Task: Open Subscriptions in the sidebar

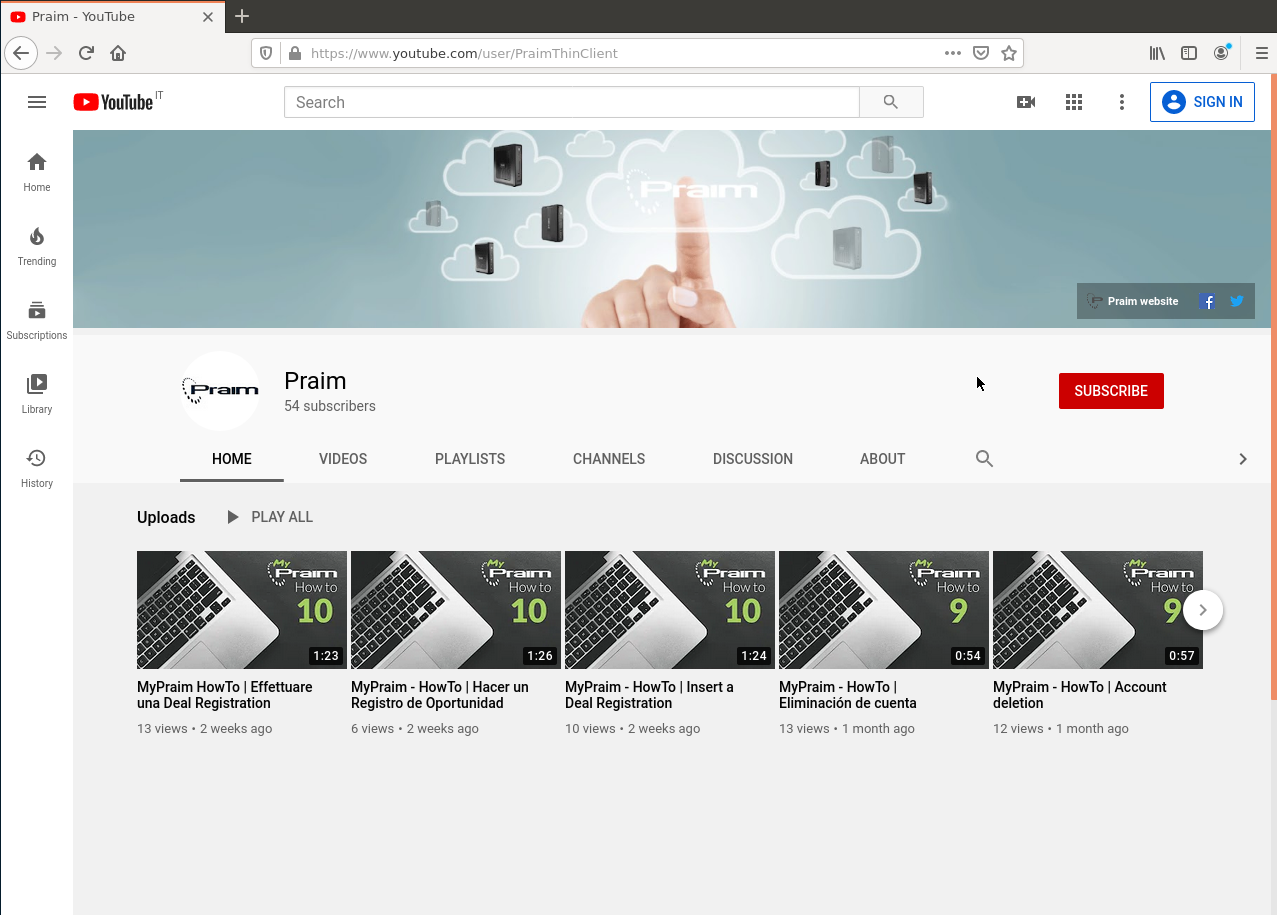Action: click(x=37, y=320)
